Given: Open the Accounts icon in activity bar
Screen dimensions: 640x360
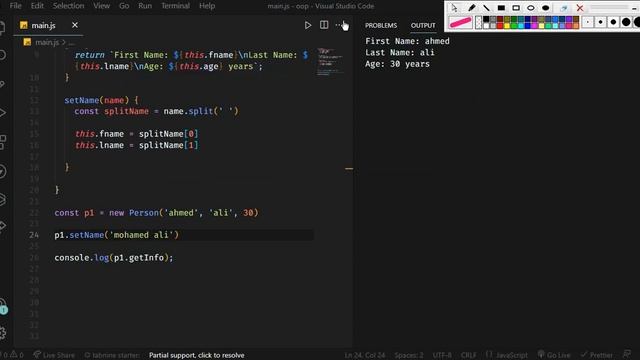Looking at the screenshot, I should pos(3,305).
